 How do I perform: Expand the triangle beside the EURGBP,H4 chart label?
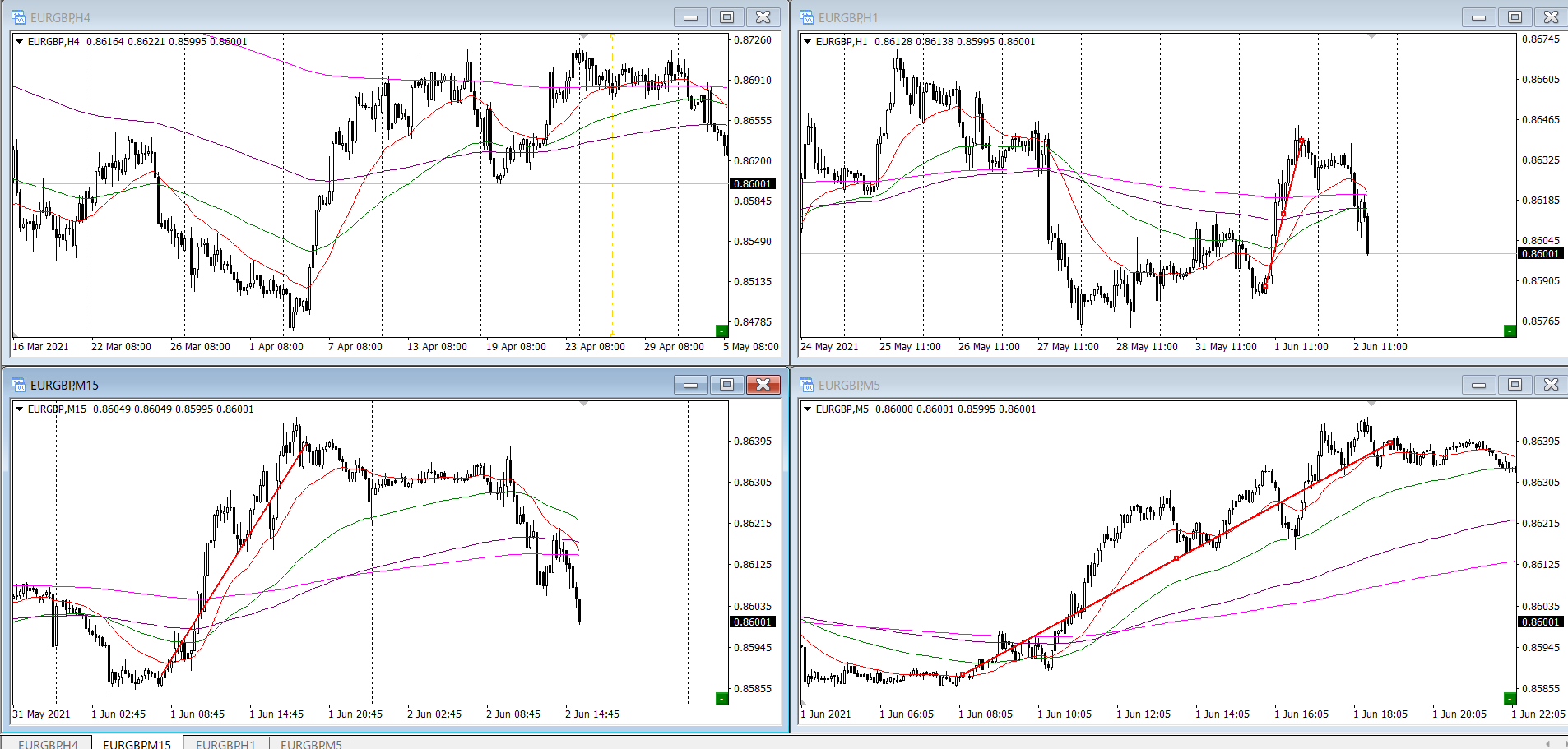click(19, 41)
